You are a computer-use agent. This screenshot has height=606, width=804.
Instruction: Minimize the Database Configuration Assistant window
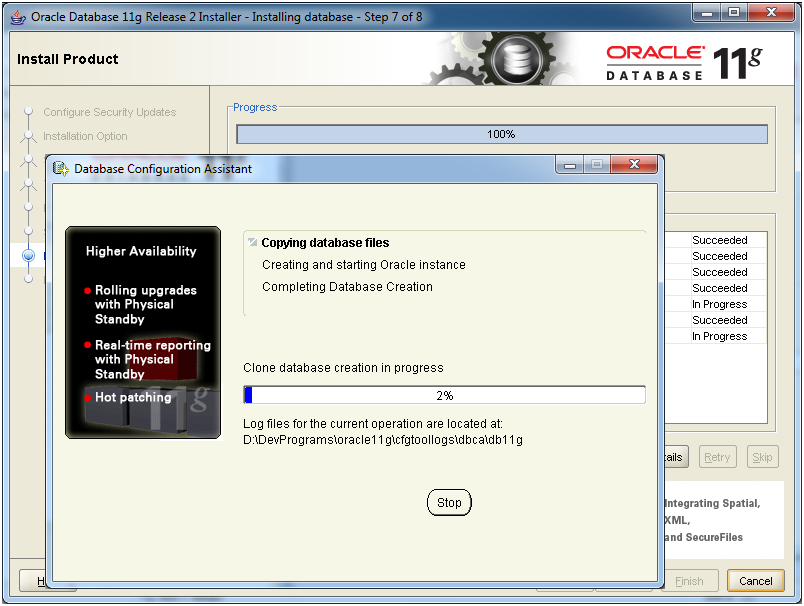(570, 164)
